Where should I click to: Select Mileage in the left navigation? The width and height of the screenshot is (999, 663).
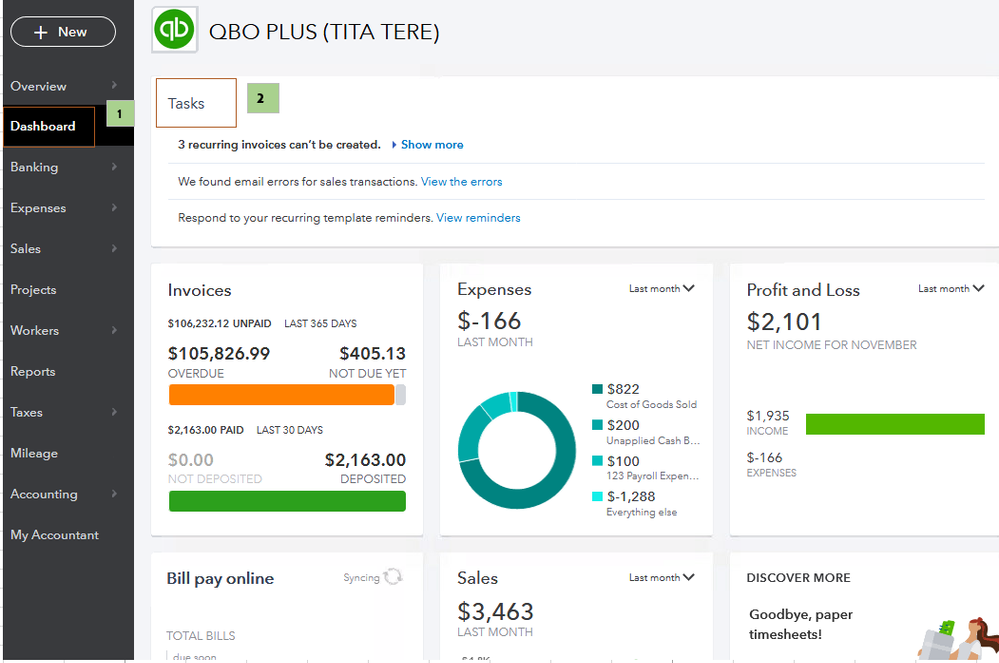(34, 453)
